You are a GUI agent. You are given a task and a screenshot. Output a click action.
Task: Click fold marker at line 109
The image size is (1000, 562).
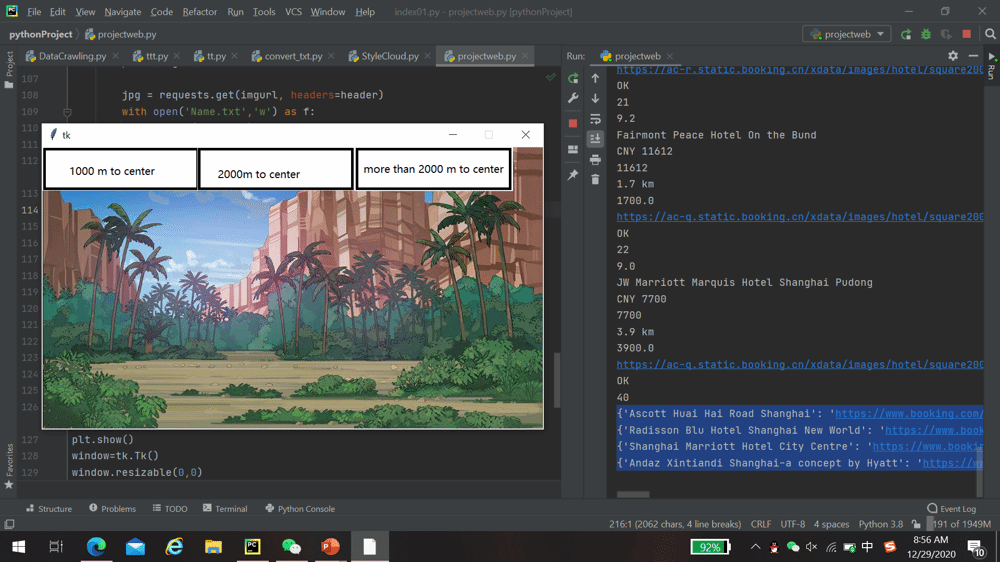point(67,112)
